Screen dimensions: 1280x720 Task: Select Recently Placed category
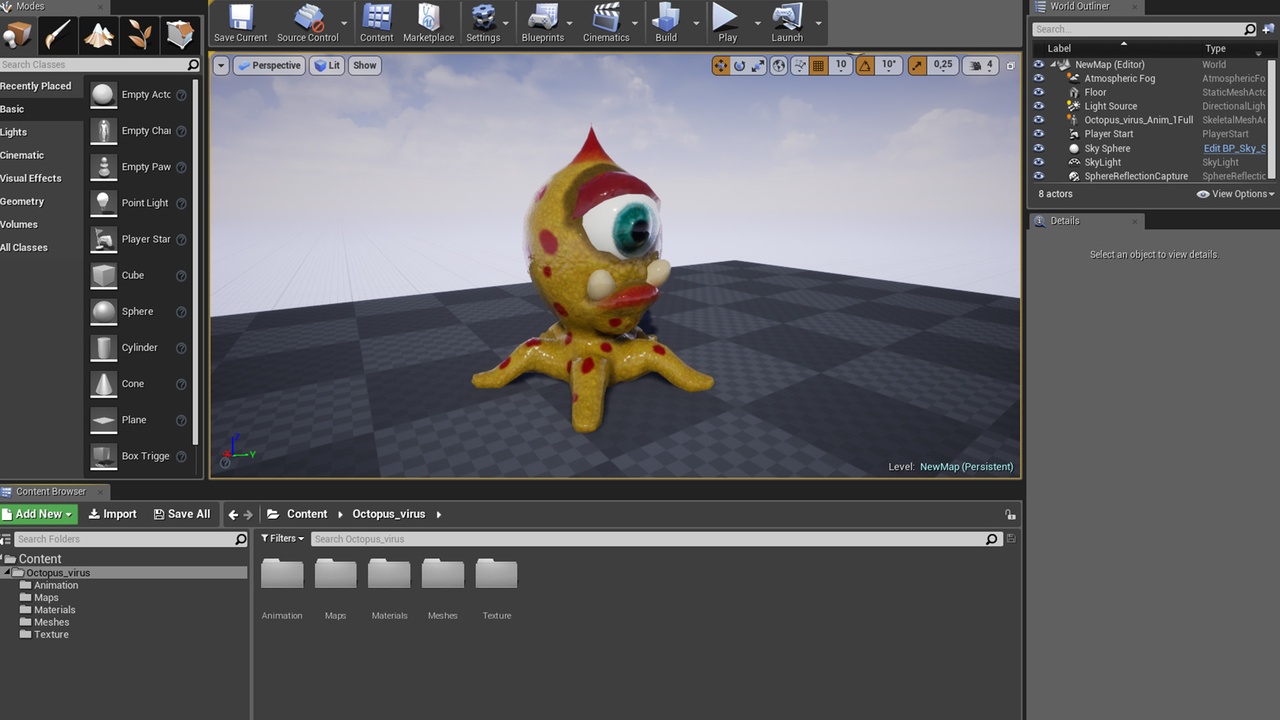pyautogui.click(x=36, y=86)
